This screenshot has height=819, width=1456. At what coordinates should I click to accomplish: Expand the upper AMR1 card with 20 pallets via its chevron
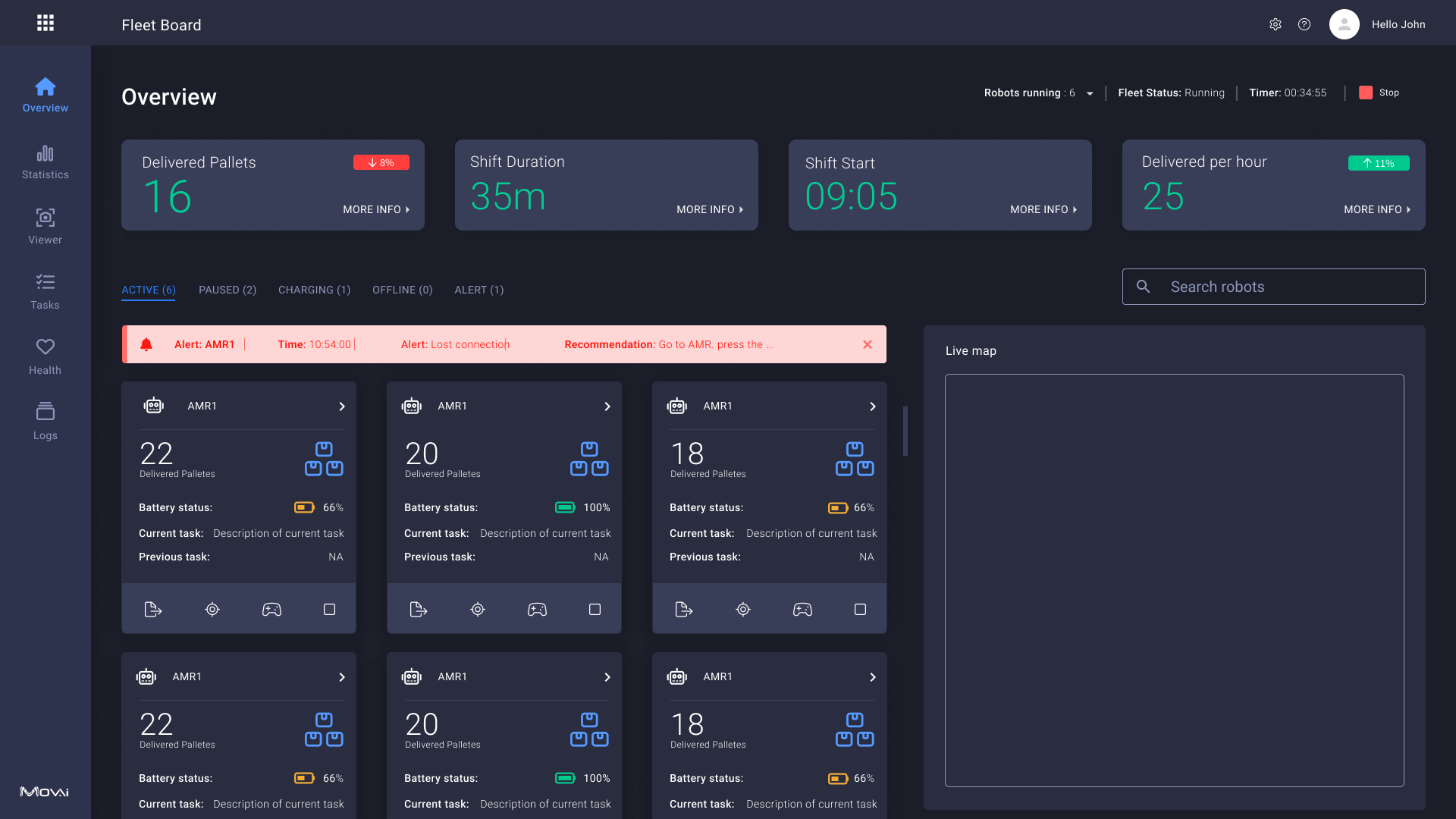607,406
